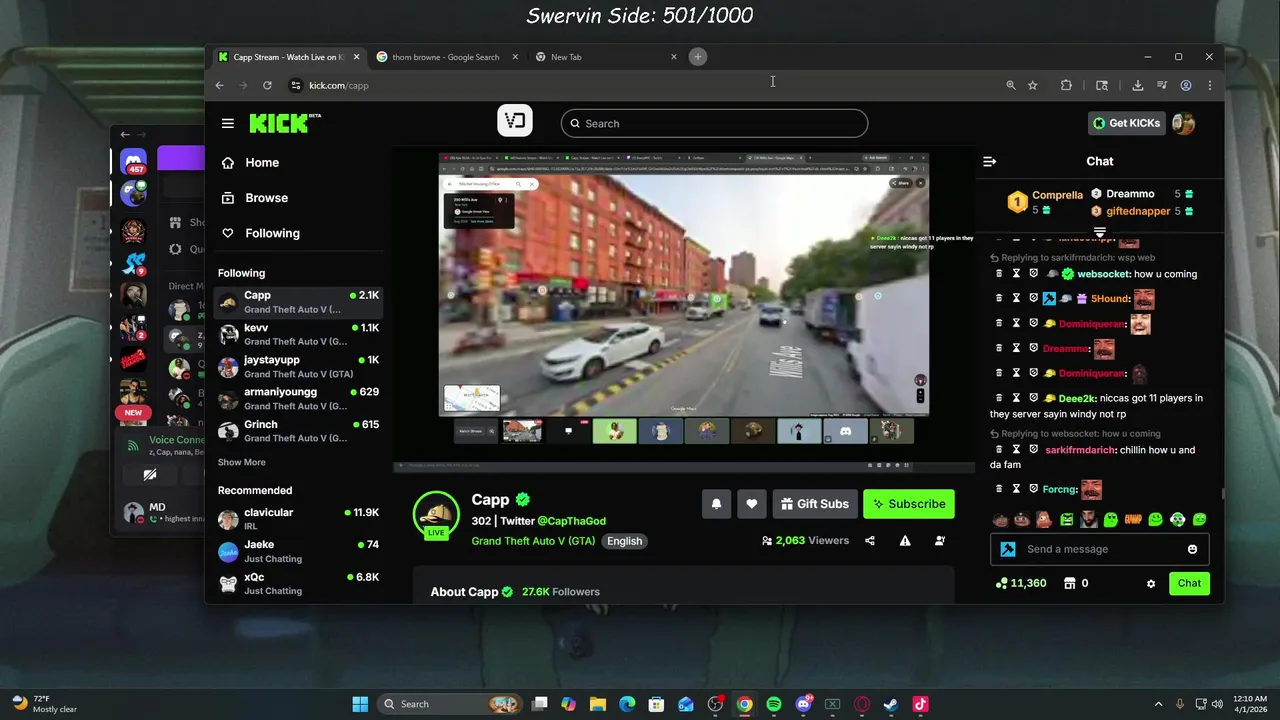This screenshot has width=1280, height=720.
Task: Click the Kick search field
Action: click(714, 123)
